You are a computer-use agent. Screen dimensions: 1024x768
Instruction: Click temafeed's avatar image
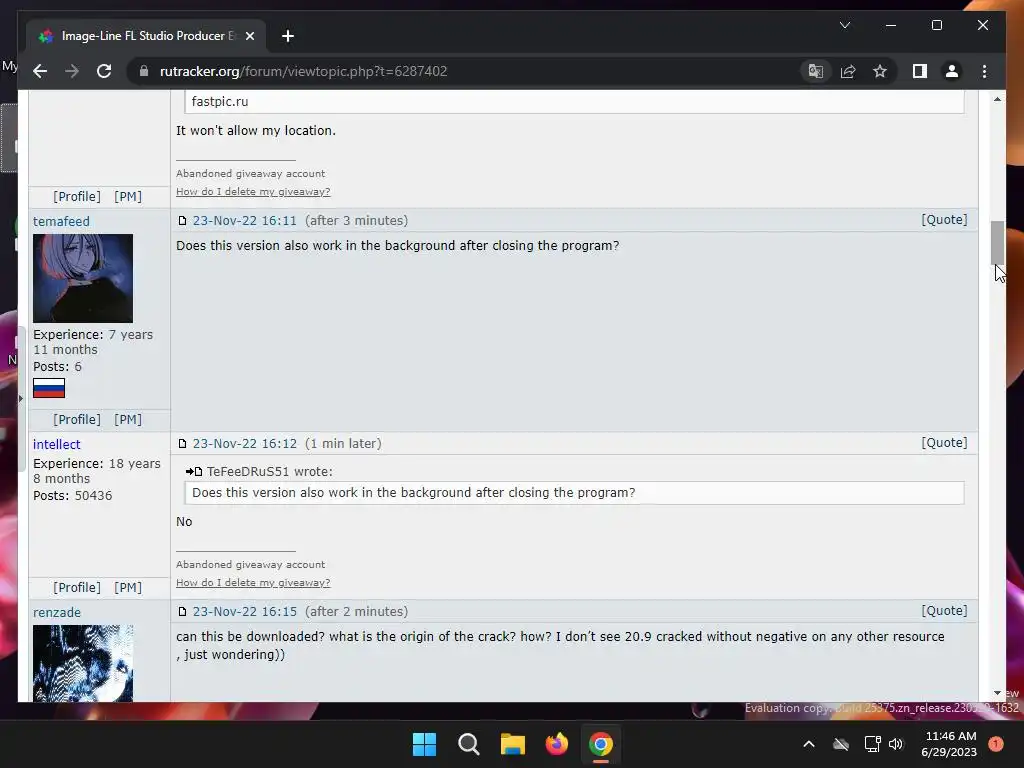83,278
